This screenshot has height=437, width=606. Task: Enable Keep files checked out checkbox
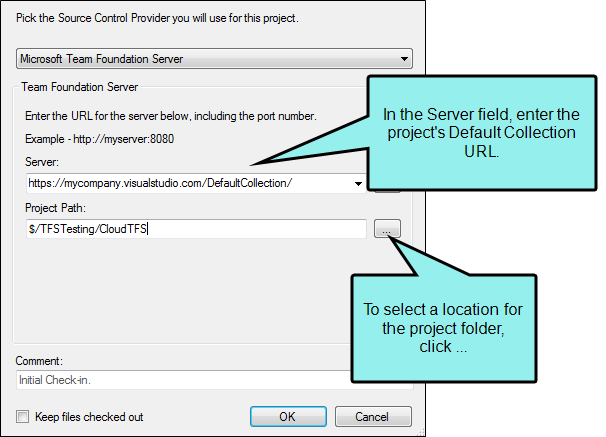[x=22, y=417]
